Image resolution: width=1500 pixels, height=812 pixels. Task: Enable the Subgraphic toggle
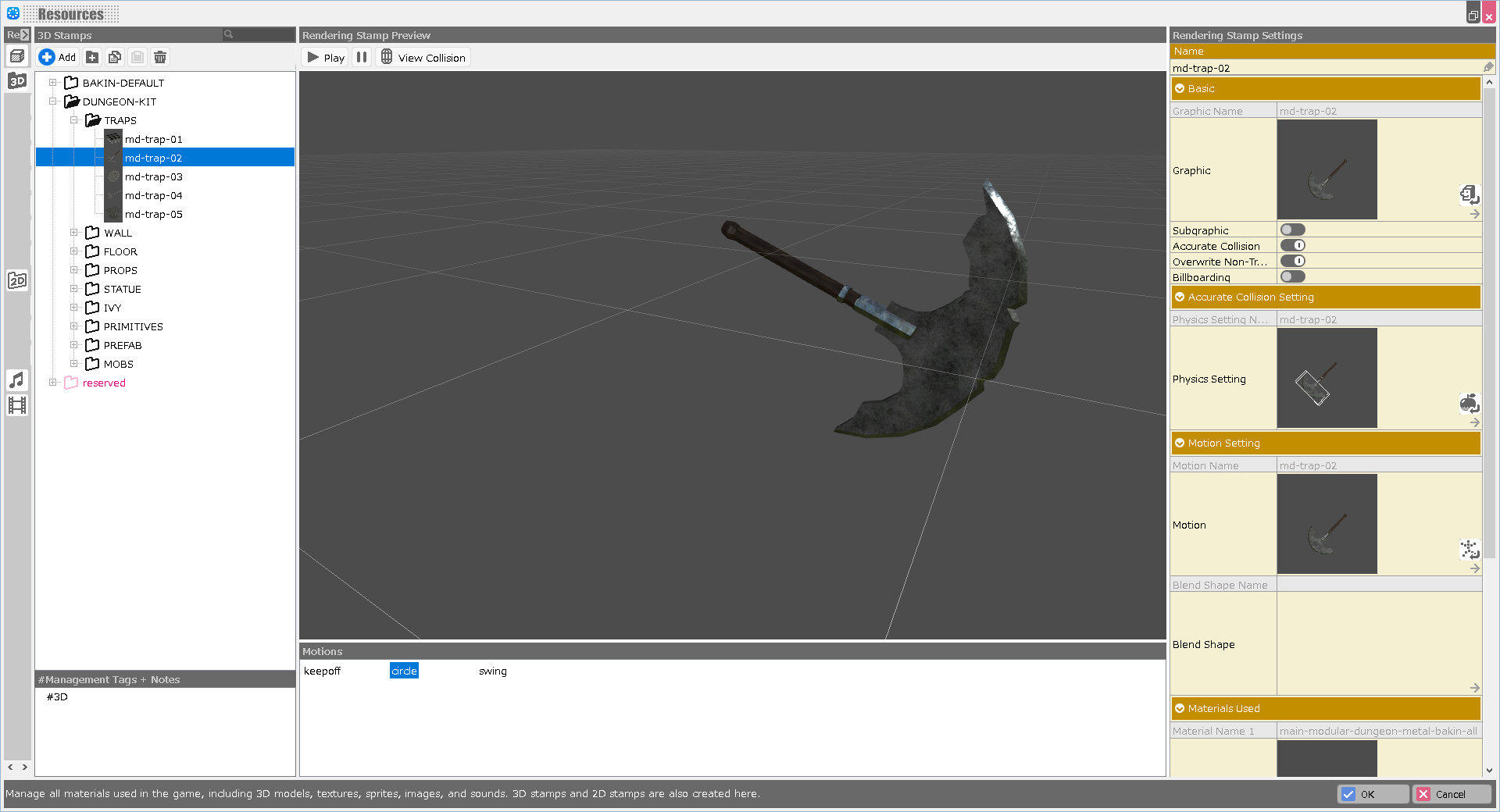[x=1293, y=229]
